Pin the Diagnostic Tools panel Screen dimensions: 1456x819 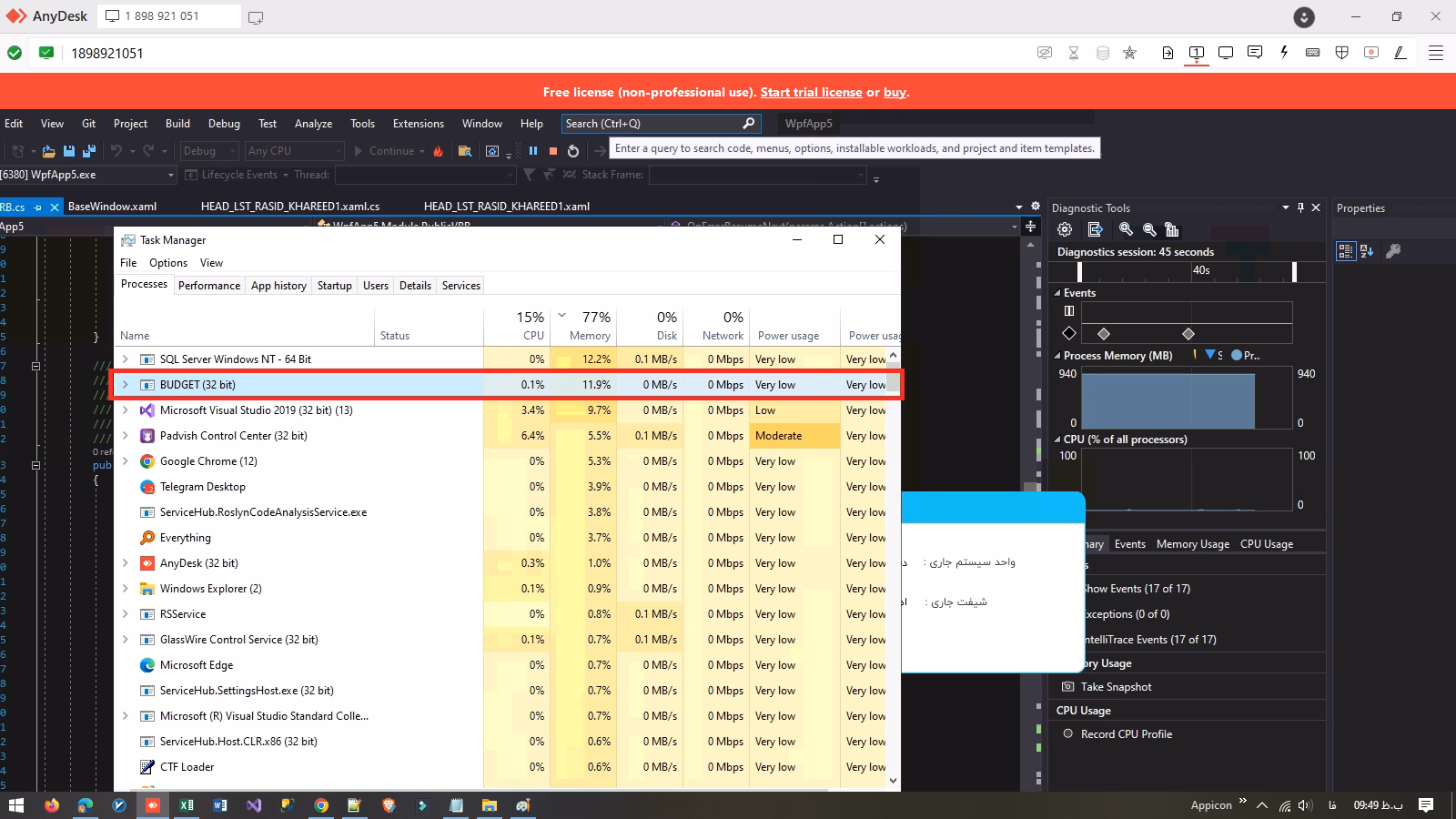(x=1300, y=207)
